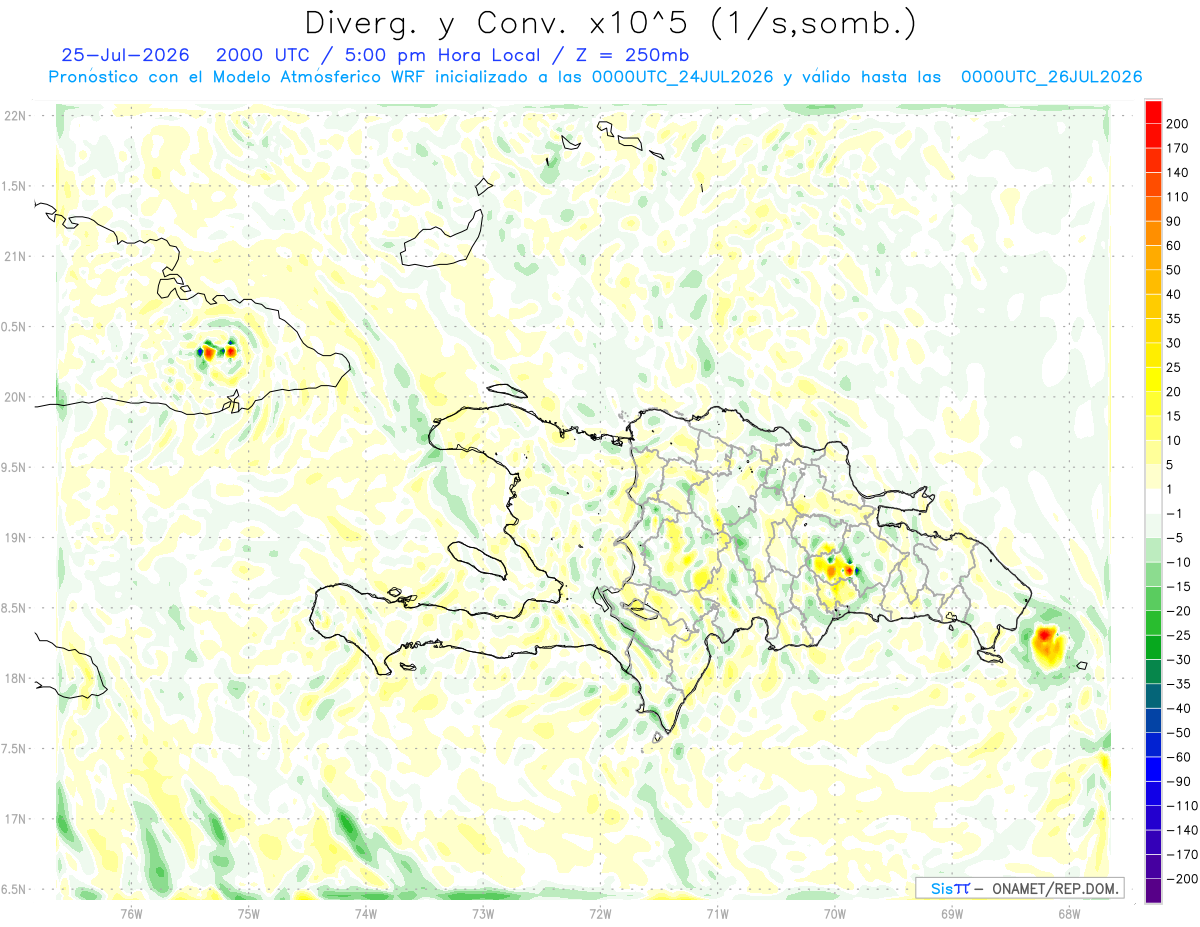Click the positive '110' color scale label
The width and height of the screenshot is (1200, 927).
point(1178,197)
